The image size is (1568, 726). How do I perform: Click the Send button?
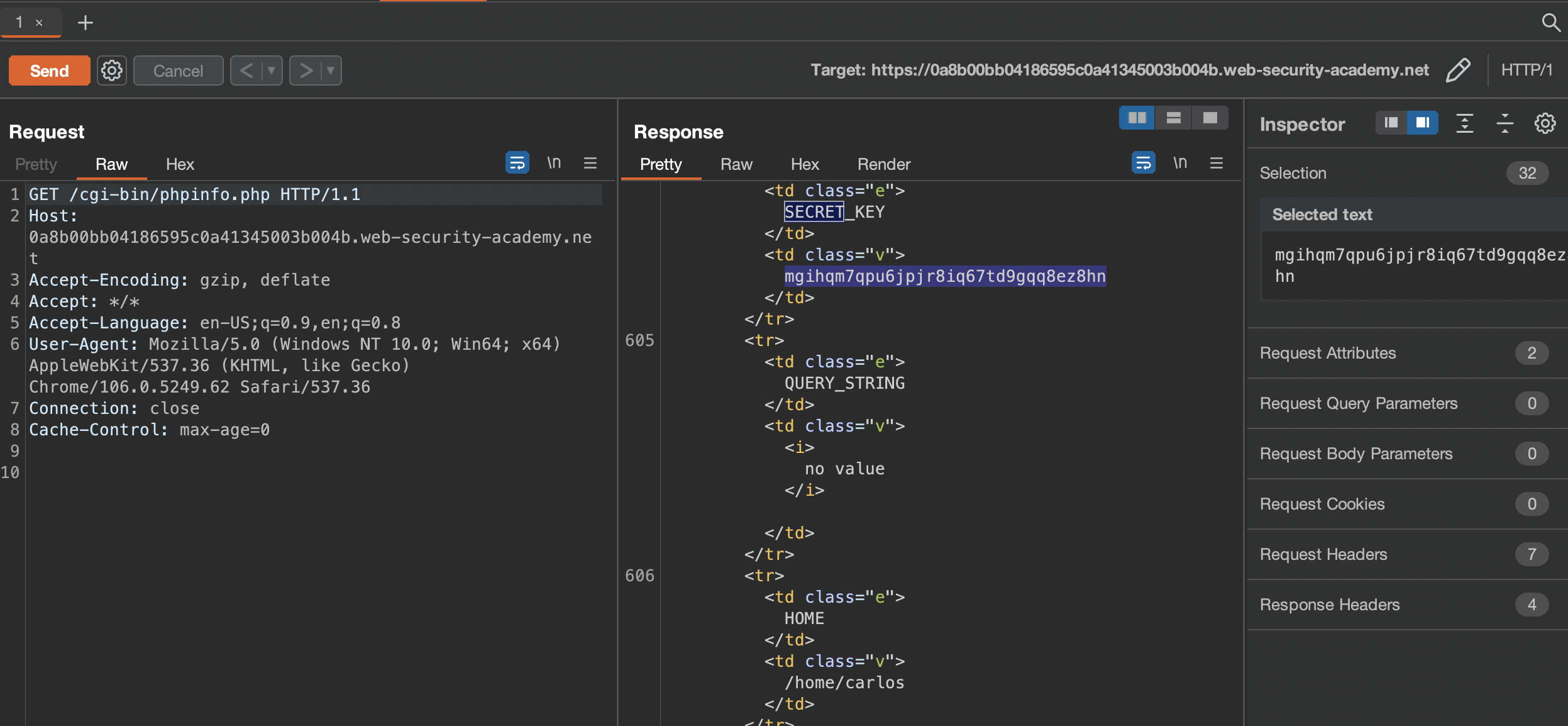click(x=49, y=70)
